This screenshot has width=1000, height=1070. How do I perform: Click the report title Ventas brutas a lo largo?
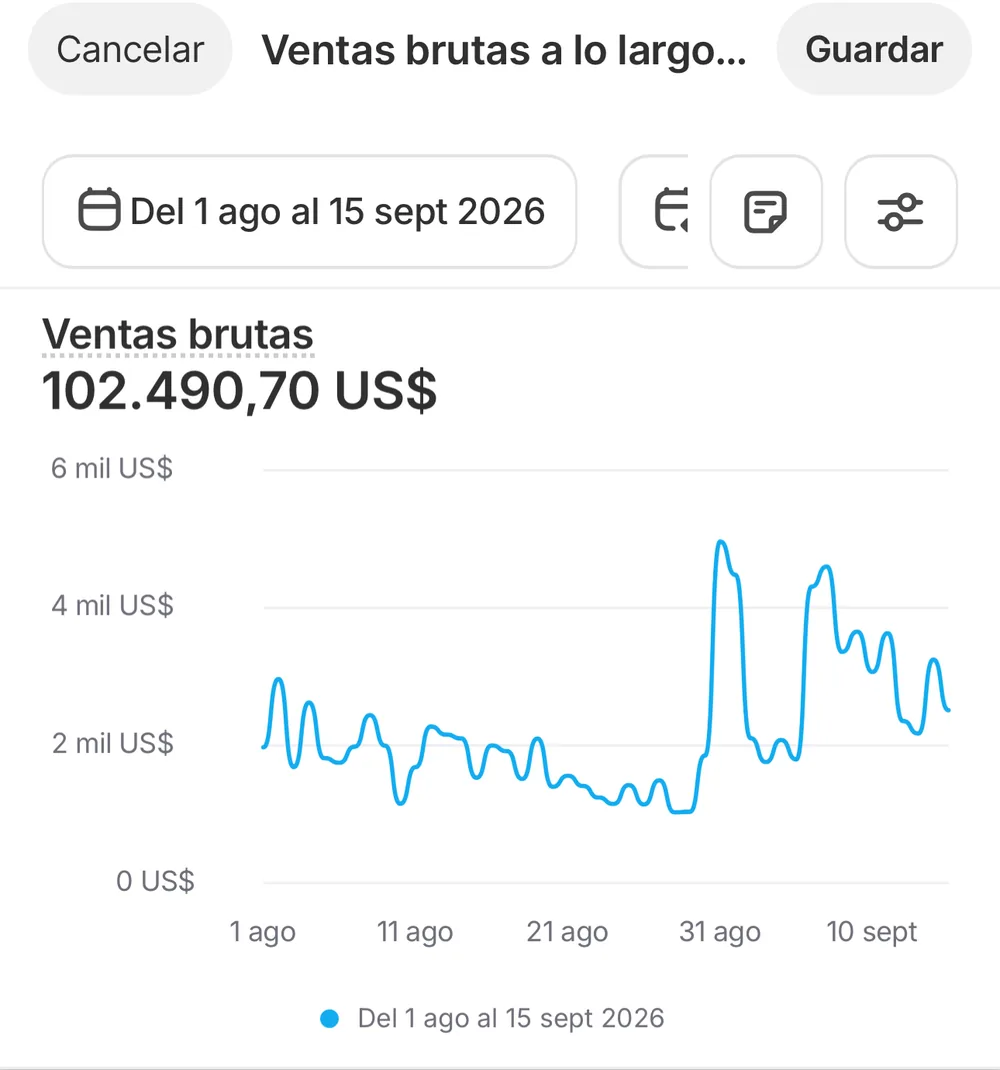tap(504, 50)
